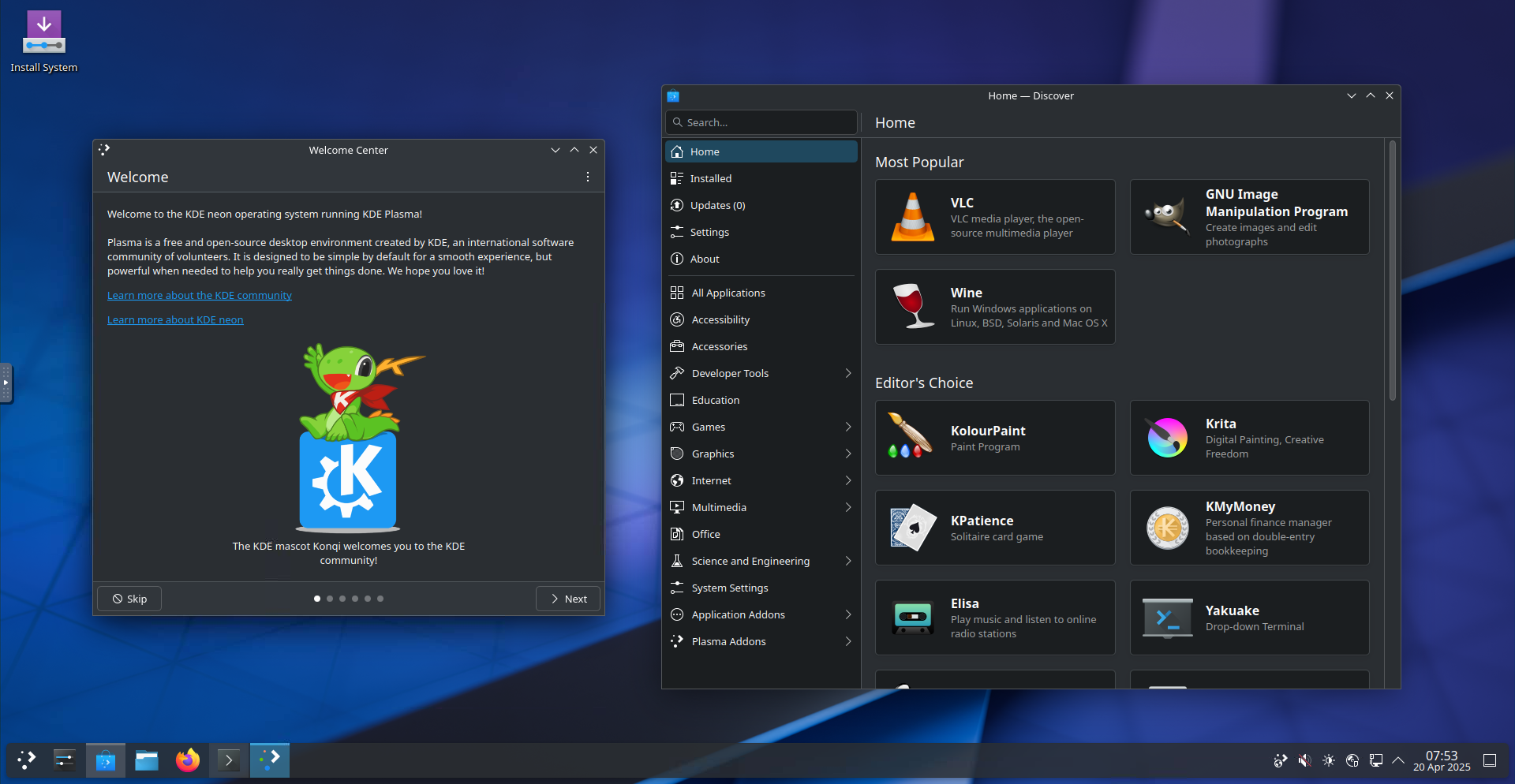Click the Discover window title bar icon
This screenshot has height=784, width=1515.
(x=673, y=95)
